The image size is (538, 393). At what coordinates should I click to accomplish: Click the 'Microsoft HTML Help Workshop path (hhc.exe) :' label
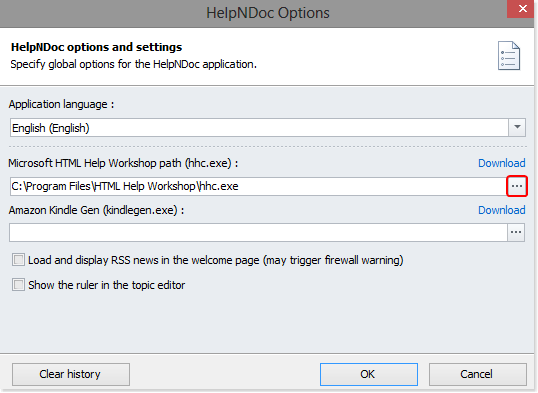pos(123,163)
